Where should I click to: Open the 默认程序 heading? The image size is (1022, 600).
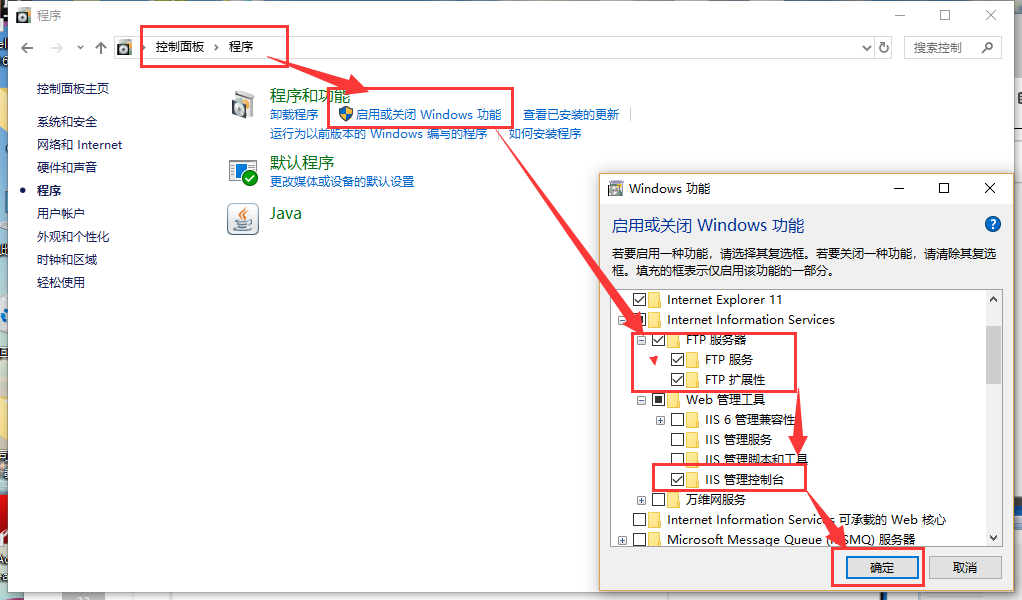302,162
